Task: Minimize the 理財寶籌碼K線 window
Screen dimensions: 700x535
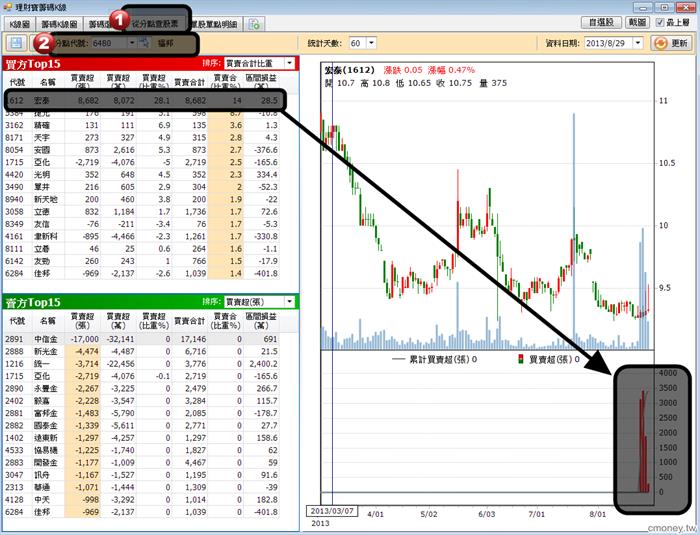Action: (643, 8)
